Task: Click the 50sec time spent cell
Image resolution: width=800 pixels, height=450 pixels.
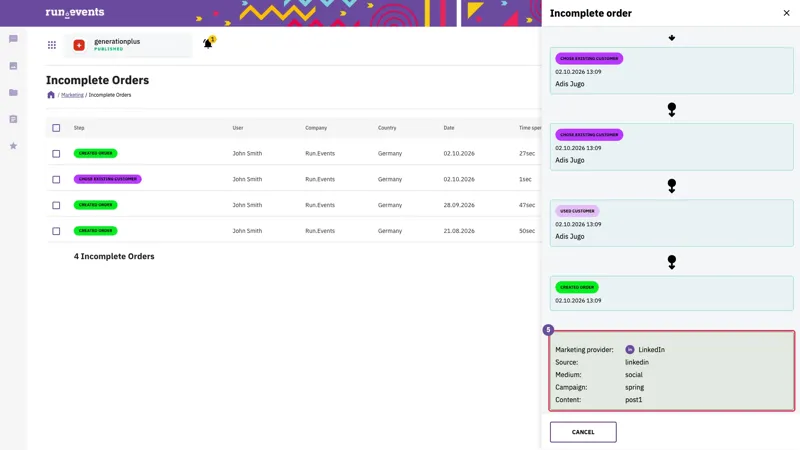Action: pyautogui.click(x=527, y=231)
